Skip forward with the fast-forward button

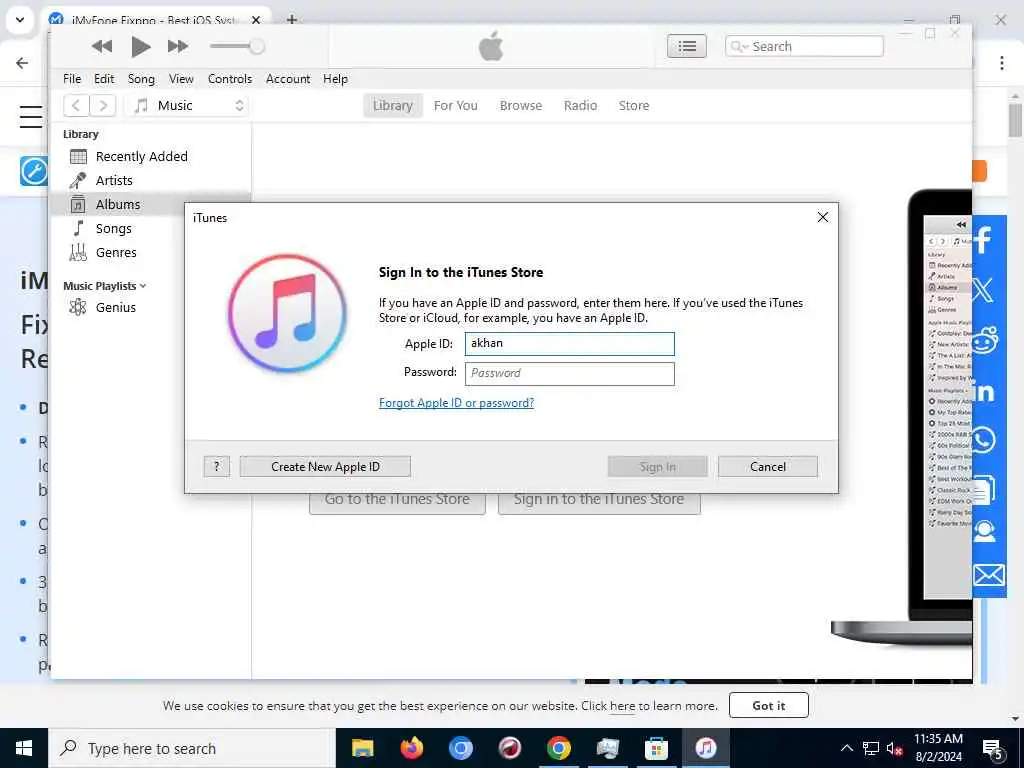coord(178,46)
